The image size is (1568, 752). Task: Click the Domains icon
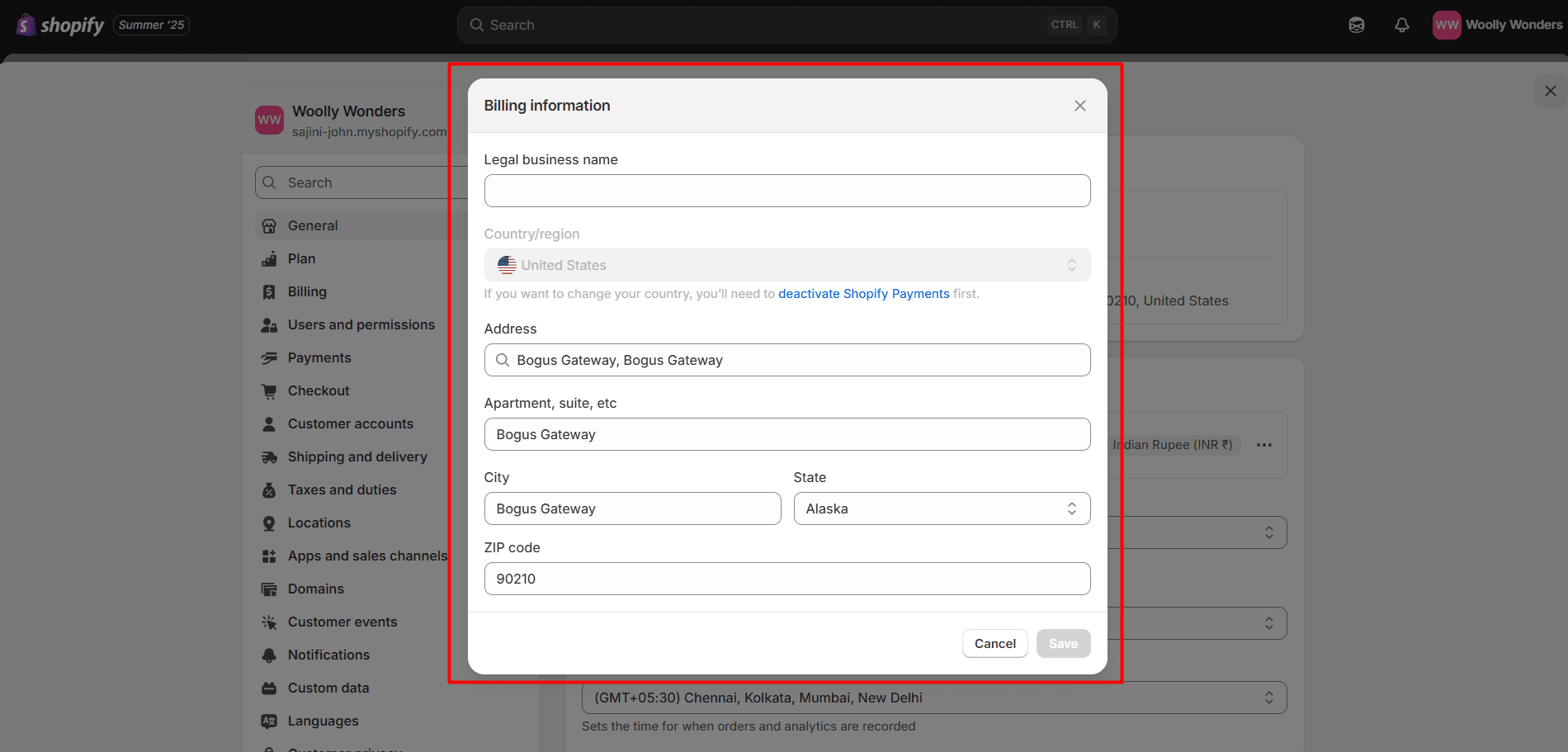[269, 589]
